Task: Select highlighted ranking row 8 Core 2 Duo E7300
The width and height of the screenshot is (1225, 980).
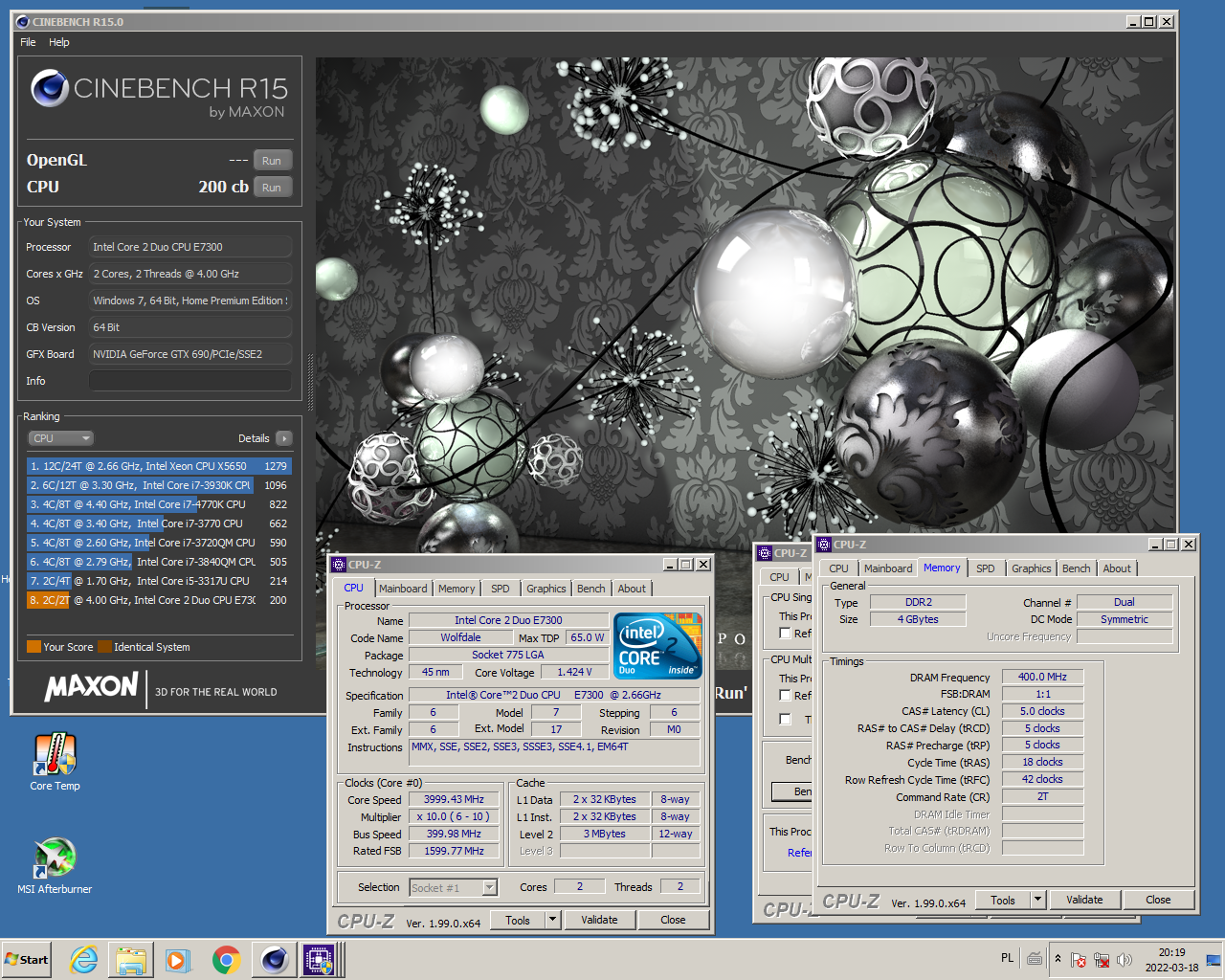Action: click(159, 600)
